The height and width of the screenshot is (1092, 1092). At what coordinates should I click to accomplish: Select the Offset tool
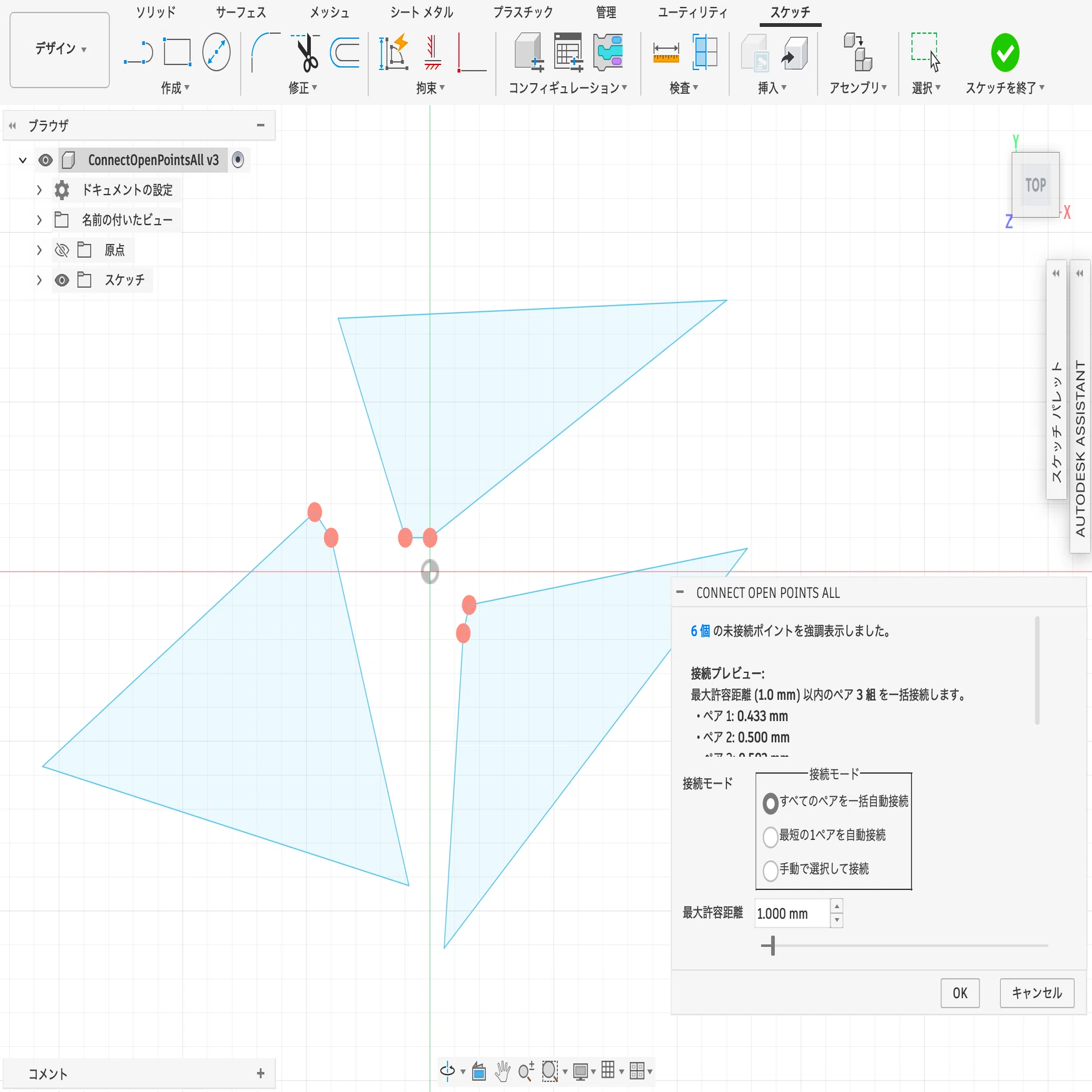point(345,53)
